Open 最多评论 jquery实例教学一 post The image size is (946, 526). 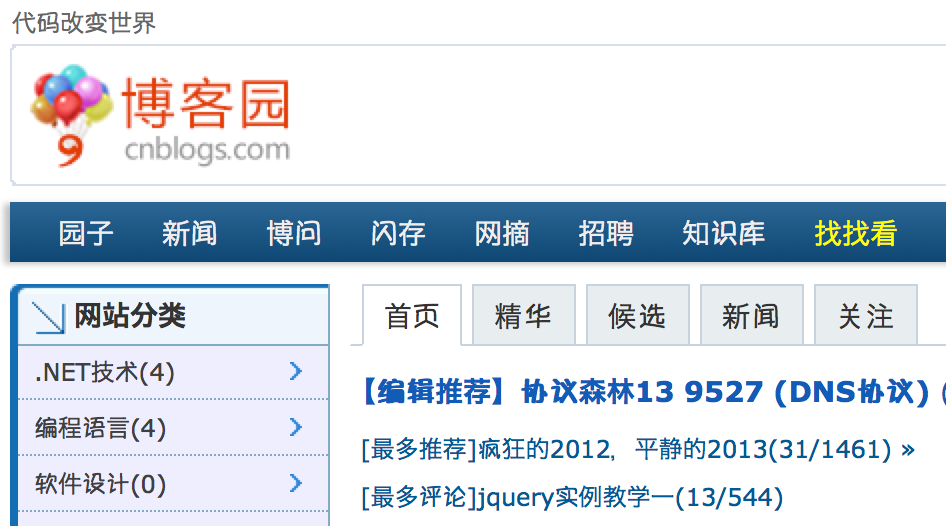[x=572, y=498]
